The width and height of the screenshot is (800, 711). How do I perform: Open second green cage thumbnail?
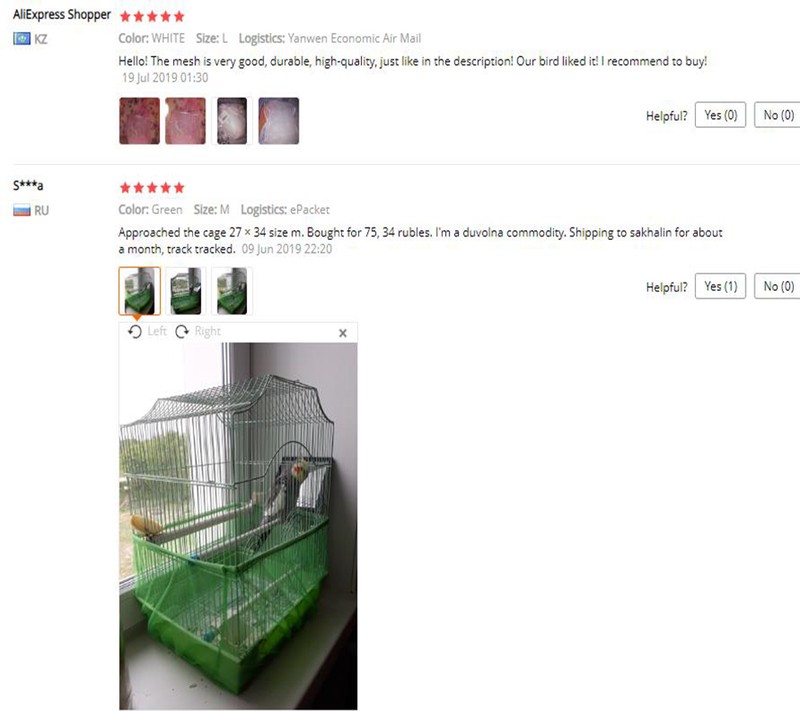[186, 291]
